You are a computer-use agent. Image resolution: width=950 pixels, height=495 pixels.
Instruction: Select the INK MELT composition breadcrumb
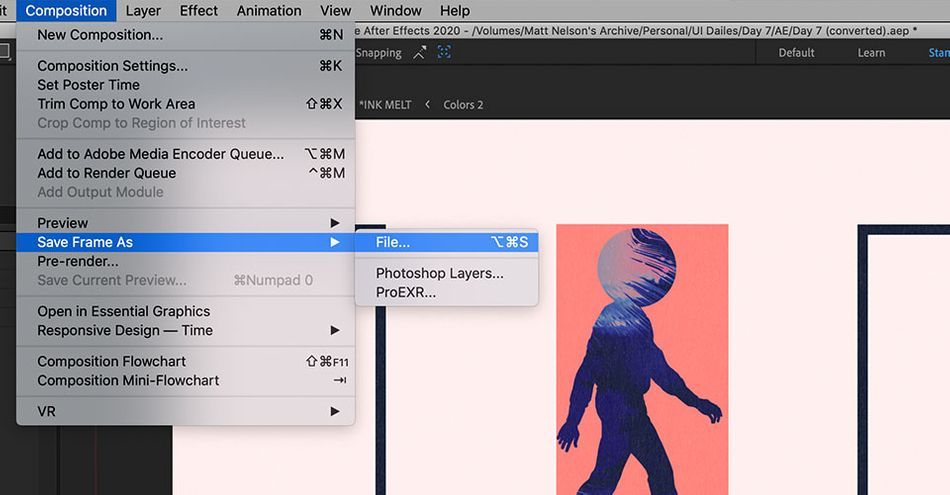[385, 104]
